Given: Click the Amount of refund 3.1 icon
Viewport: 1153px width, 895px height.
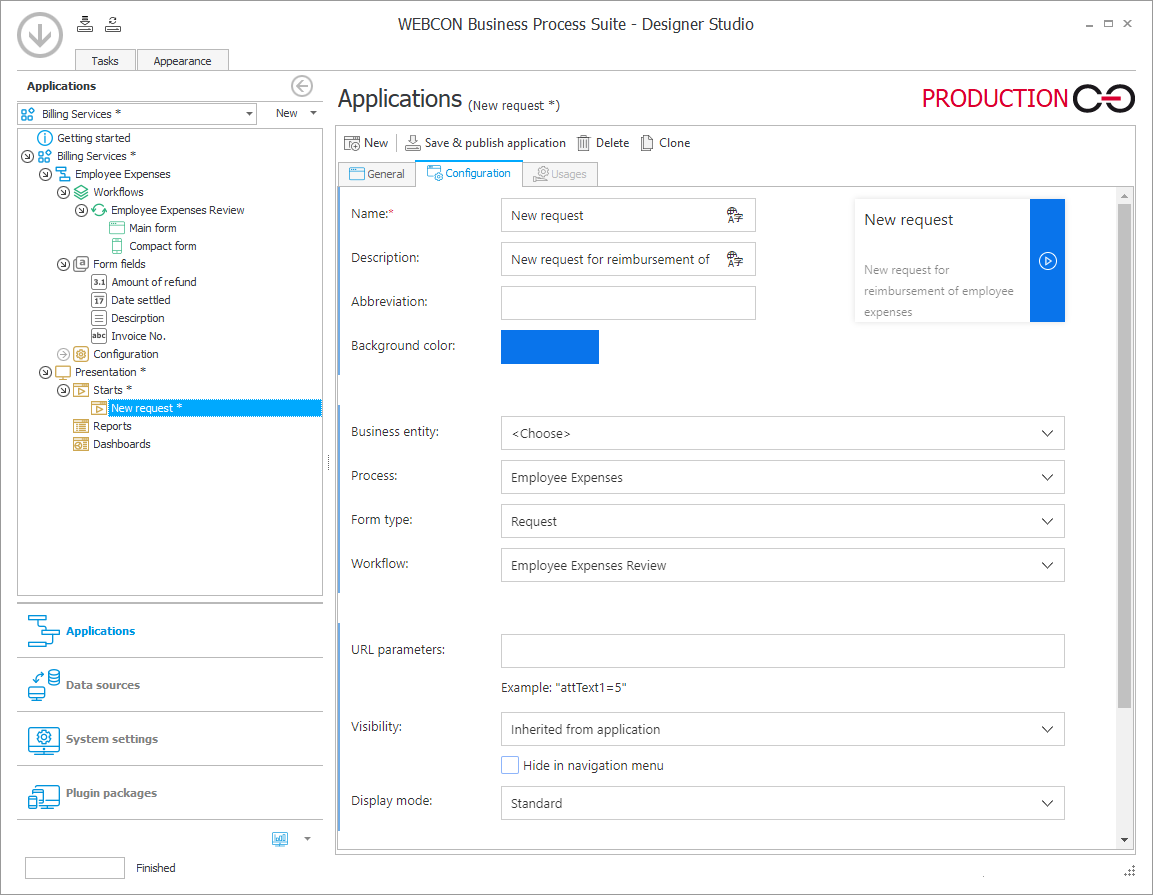Looking at the screenshot, I should tap(99, 282).
